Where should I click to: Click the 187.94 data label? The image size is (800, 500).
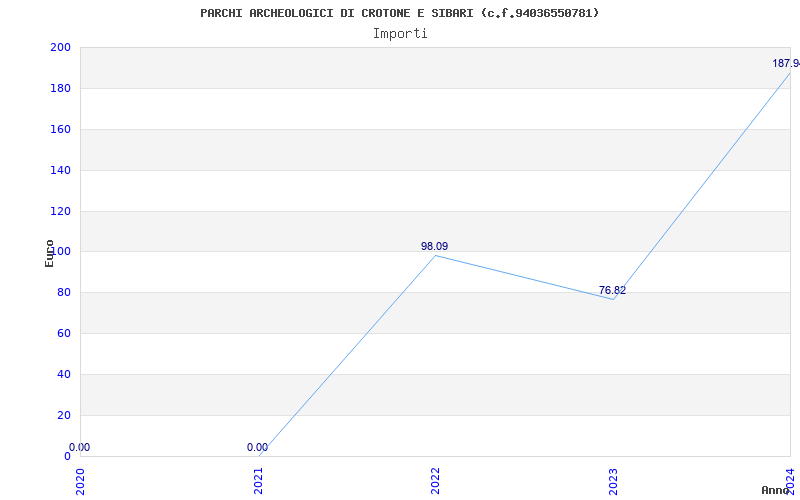786,64
